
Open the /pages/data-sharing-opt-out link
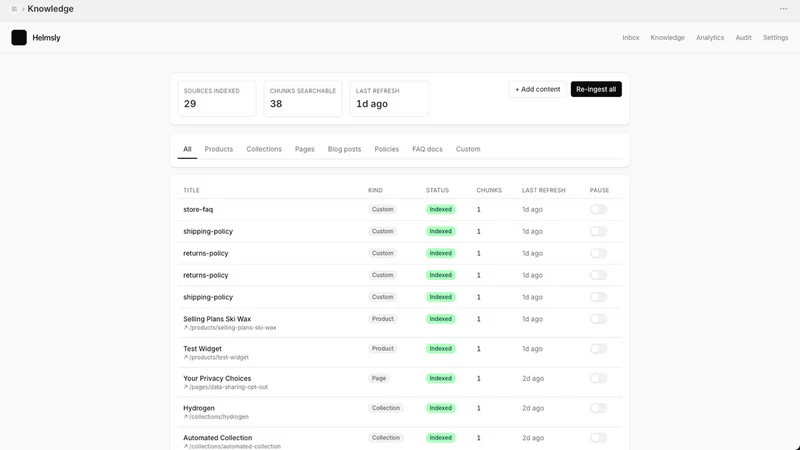[x=226, y=387]
